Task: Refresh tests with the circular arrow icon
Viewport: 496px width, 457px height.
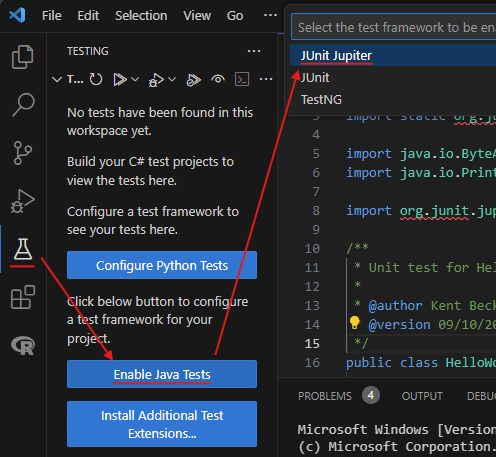Action: coord(96,79)
